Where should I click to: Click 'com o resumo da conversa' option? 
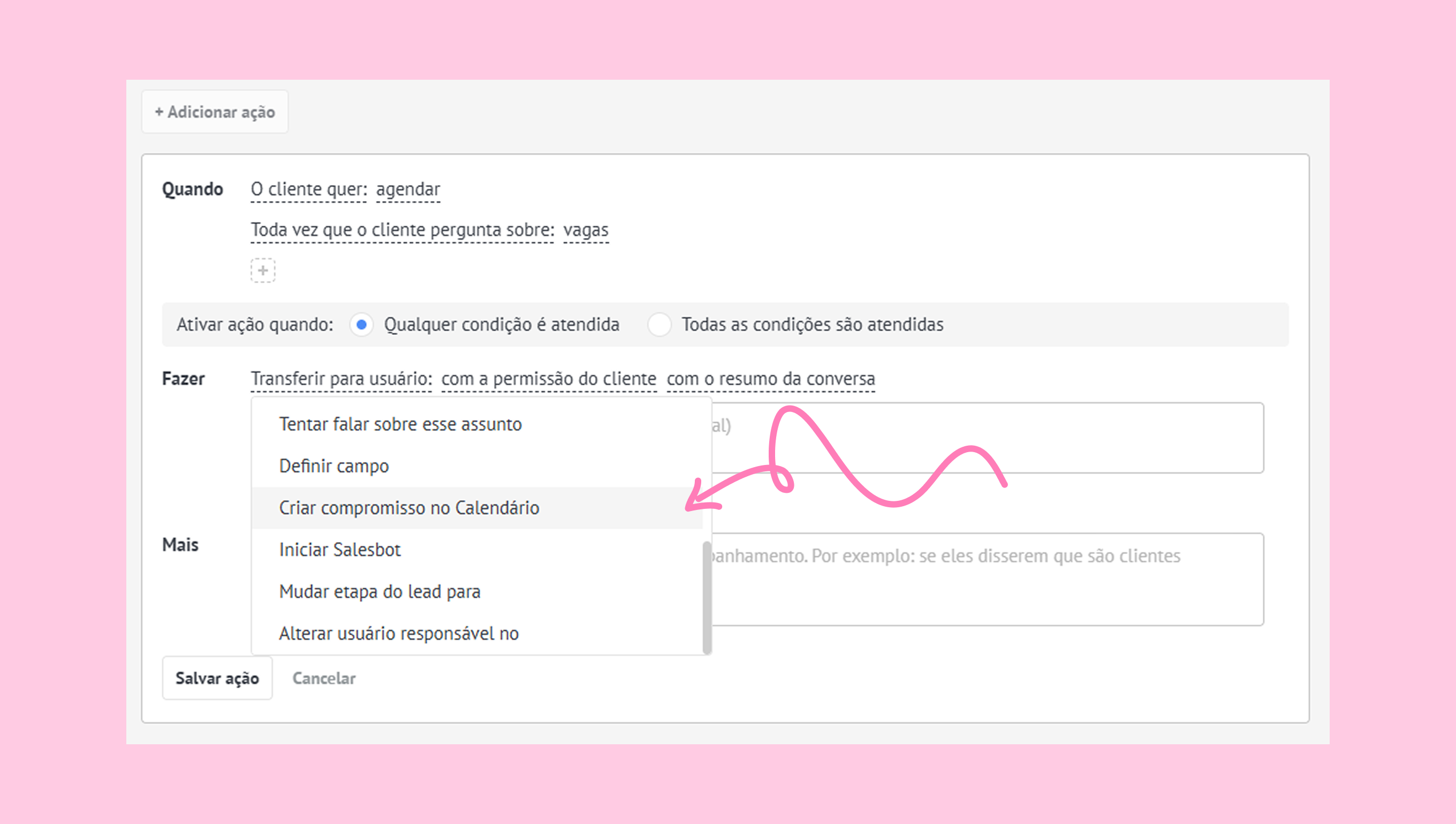click(x=770, y=379)
